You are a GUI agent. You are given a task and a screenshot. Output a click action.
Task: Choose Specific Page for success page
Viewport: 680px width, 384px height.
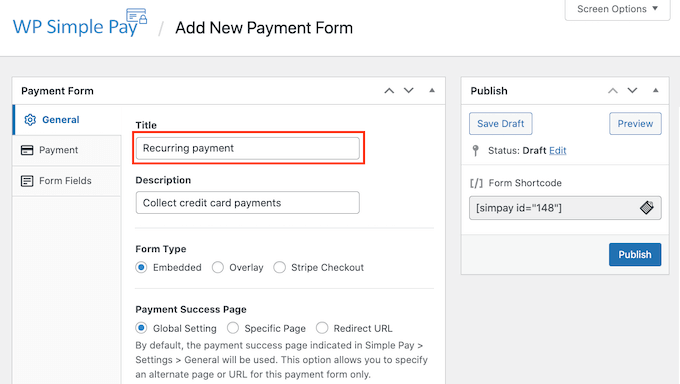[x=233, y=328]
